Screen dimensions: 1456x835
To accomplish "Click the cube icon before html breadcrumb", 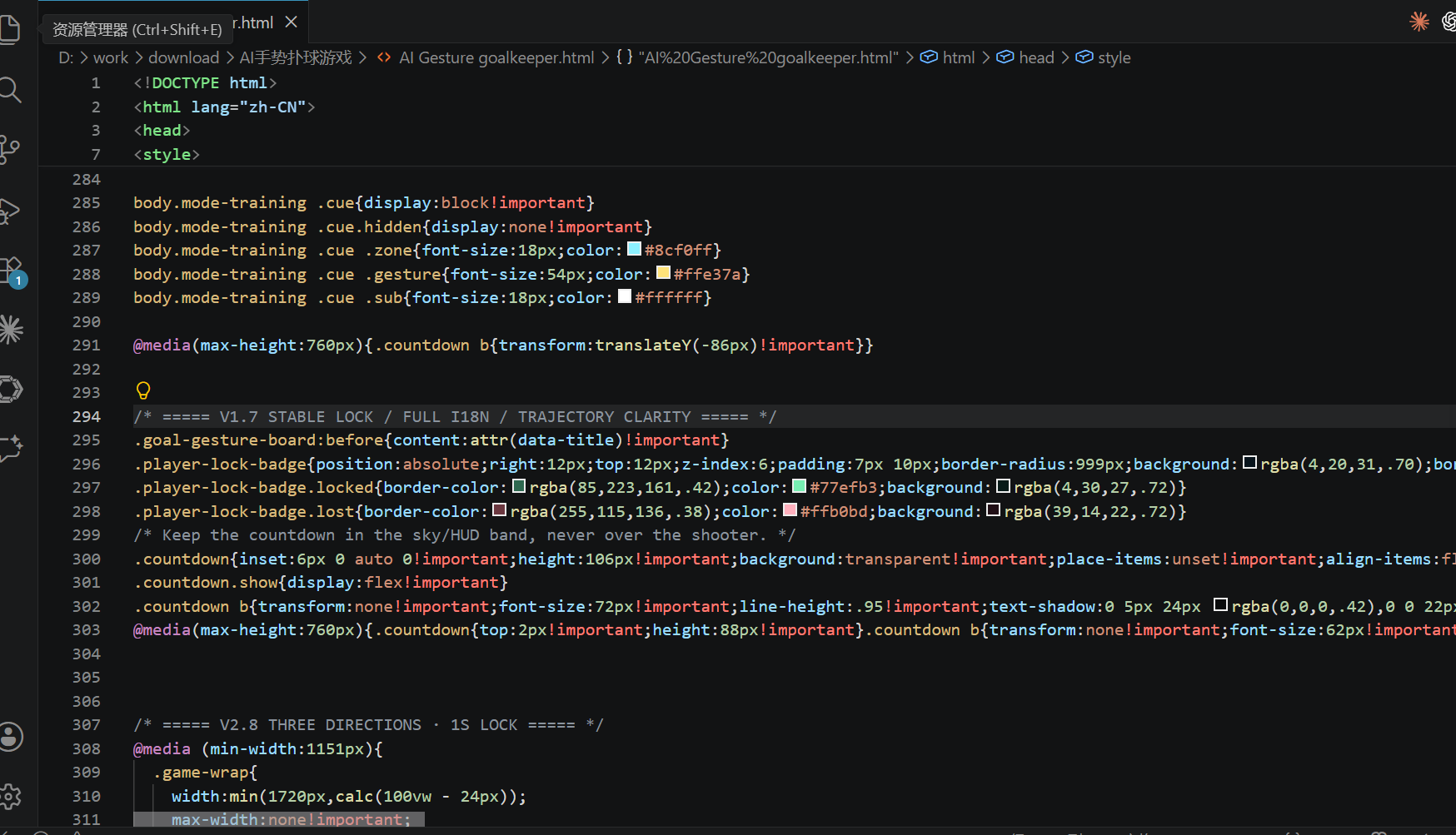I will [x=929, y=57].
